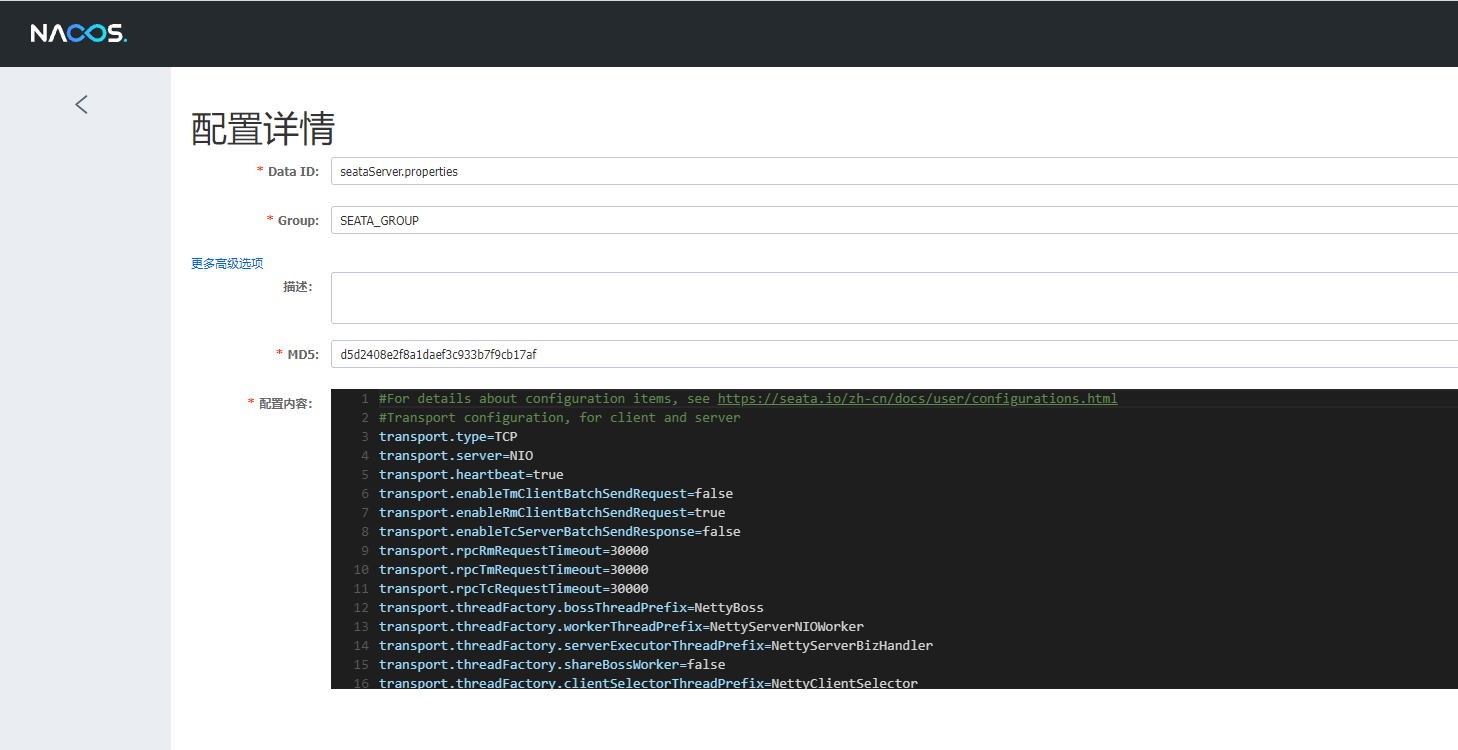Click workerThreadPrefix=NettyServerNIOWorker line
Image resolution: width=1458 pixels, height=750 pixels.
pyautogui.click(x=621, y=627)
